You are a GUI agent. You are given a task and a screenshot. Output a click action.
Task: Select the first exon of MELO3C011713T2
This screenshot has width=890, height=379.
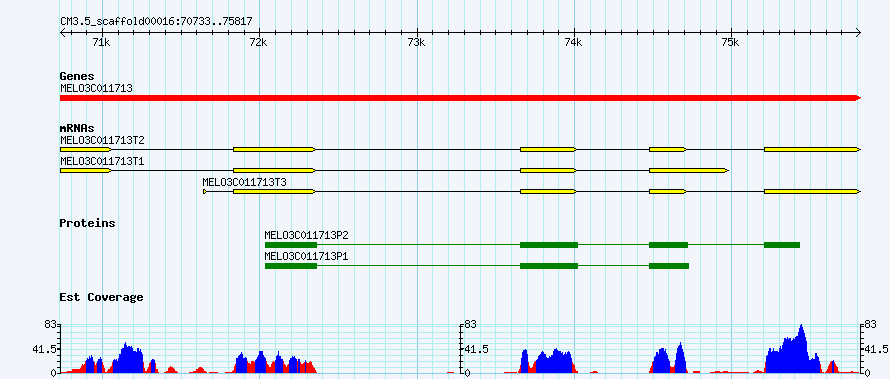point(86,149)
